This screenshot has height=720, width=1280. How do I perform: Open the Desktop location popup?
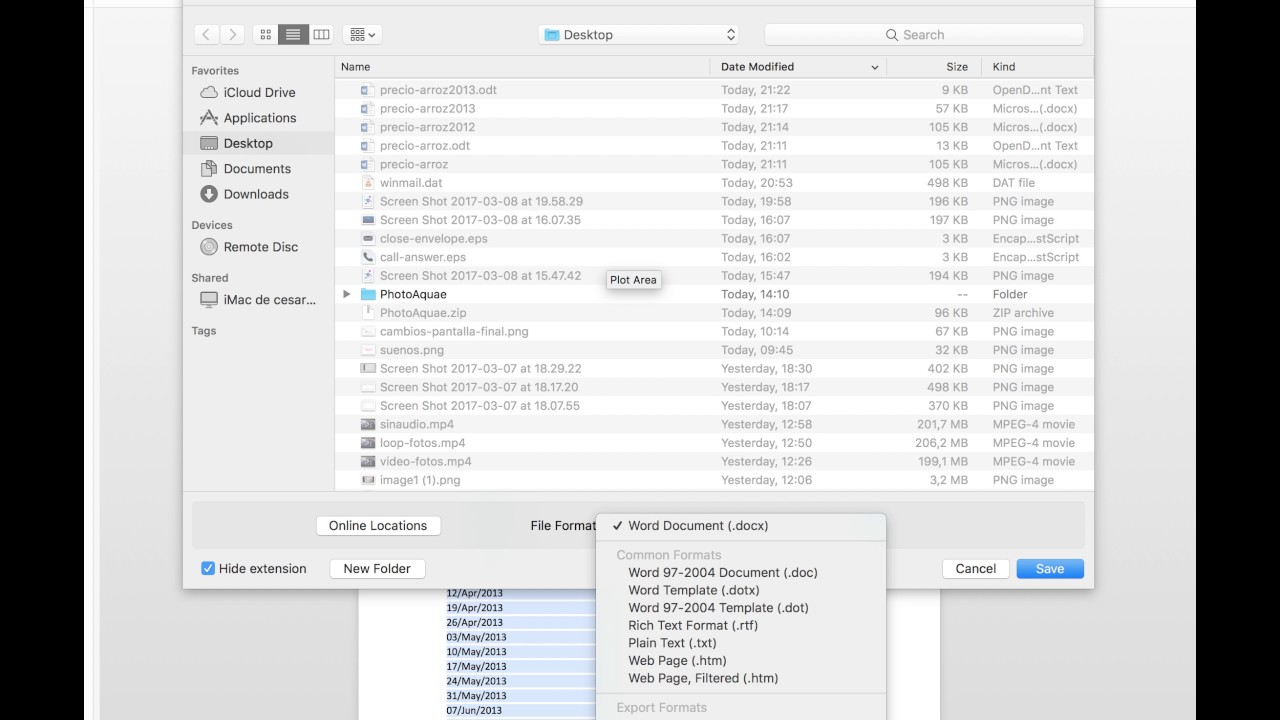[640, 34]
